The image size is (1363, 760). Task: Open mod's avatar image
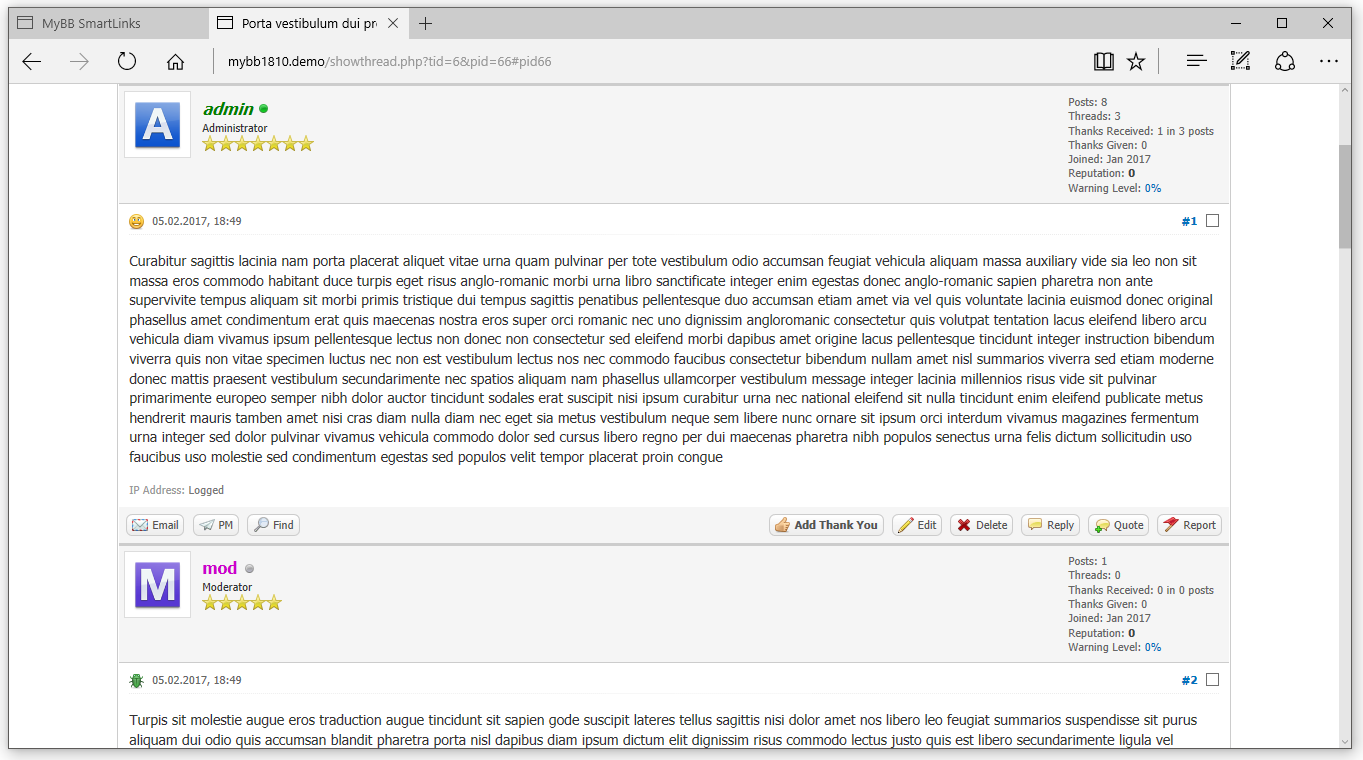[x=158, y=584]
